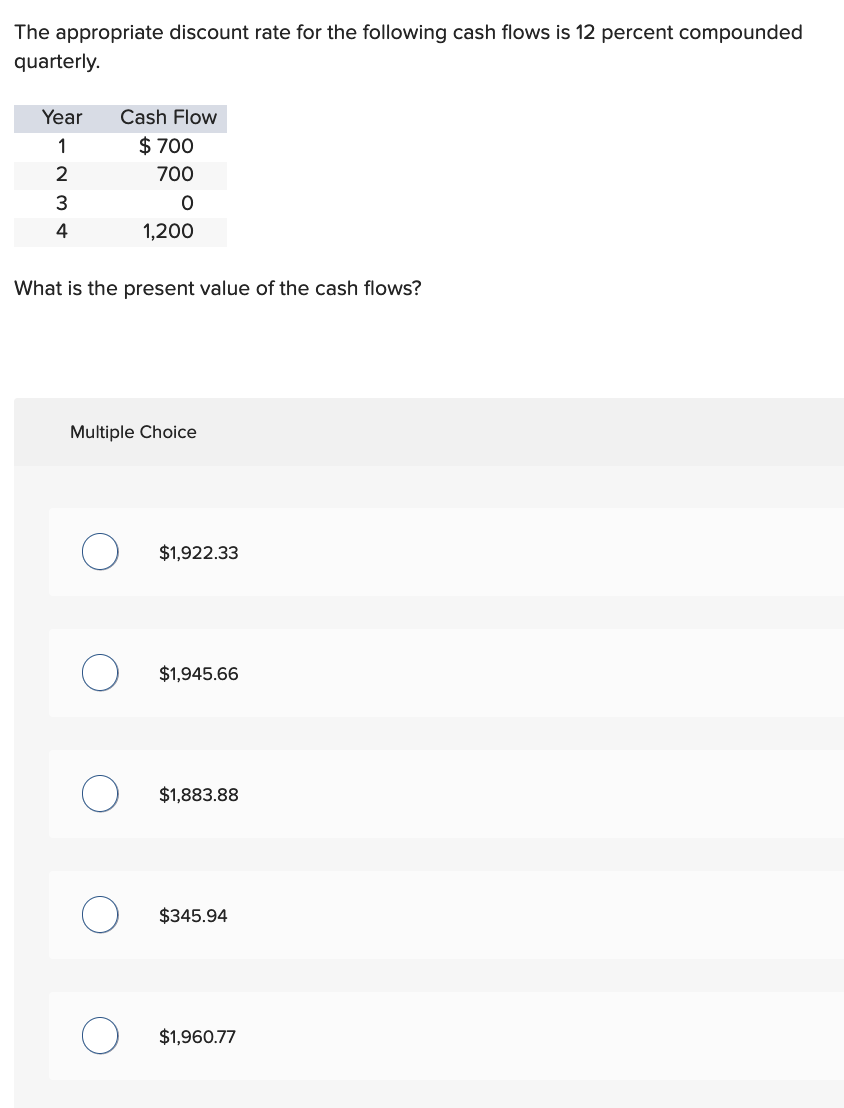
Task: Click the $345.94 answer text
Action: [x=192, y=915]
